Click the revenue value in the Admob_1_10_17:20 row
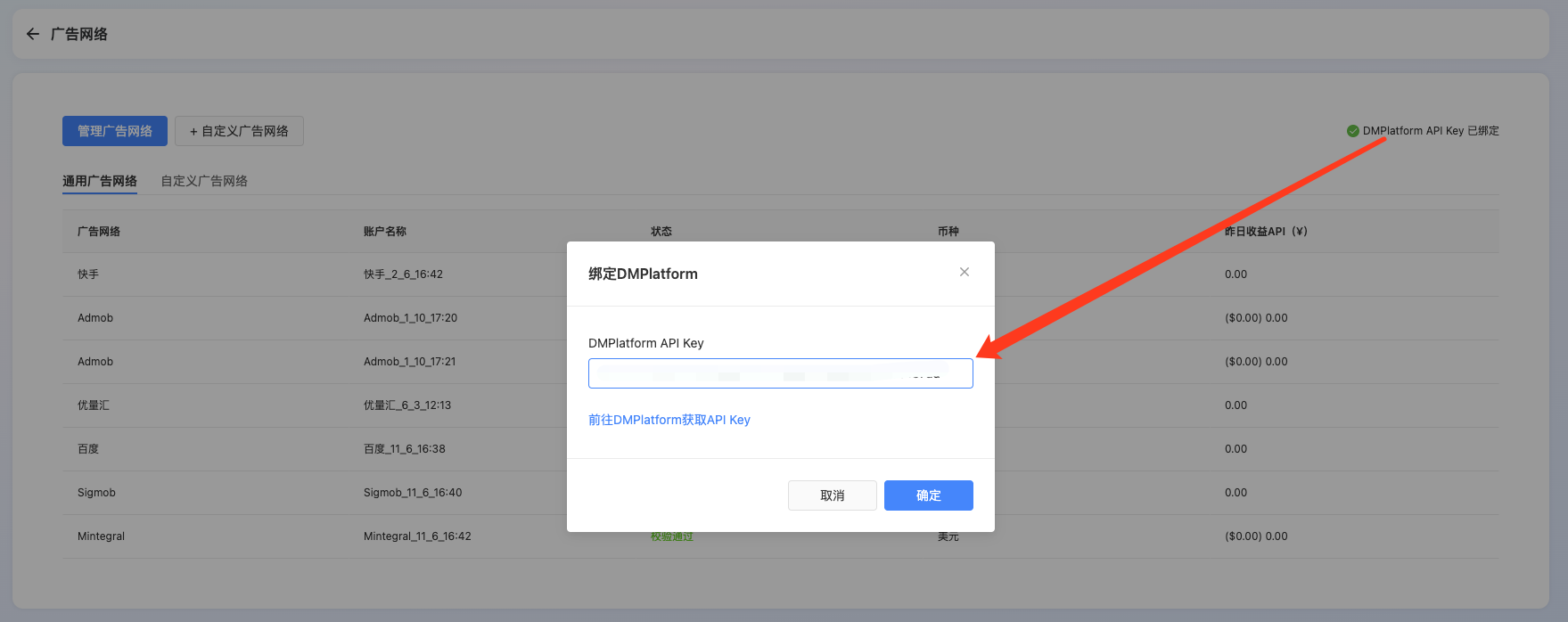 coord(1256,318)
